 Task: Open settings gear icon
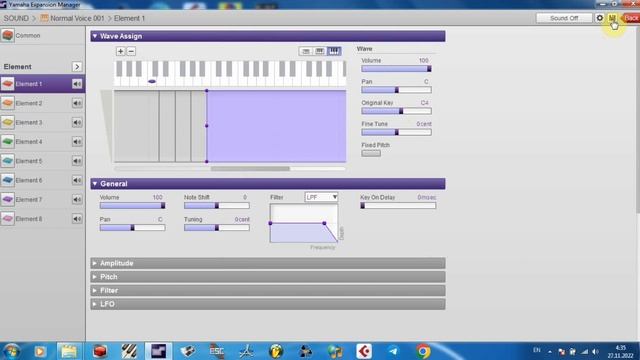tap(599, 18)
